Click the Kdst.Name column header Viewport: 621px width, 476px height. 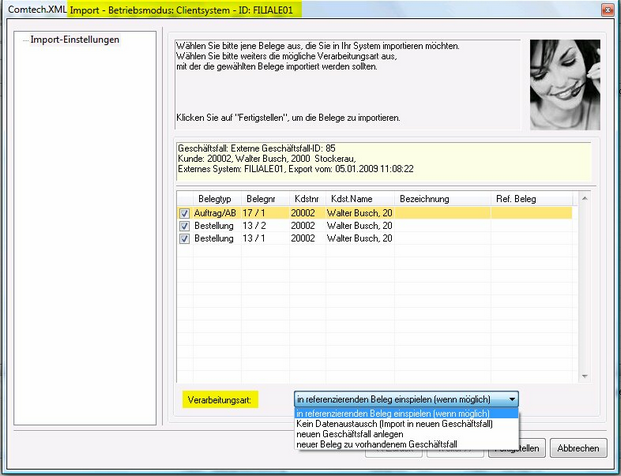(351, 199)
